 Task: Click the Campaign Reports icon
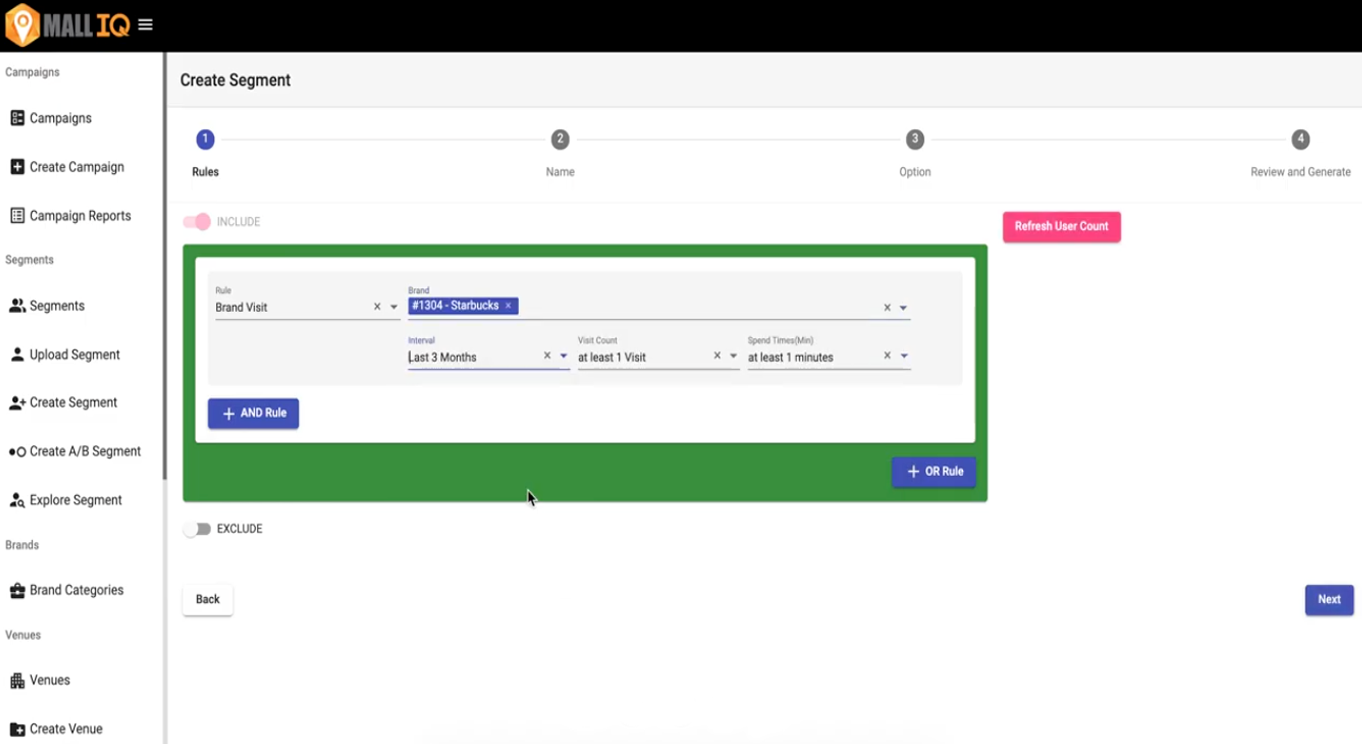click(17, 216)
